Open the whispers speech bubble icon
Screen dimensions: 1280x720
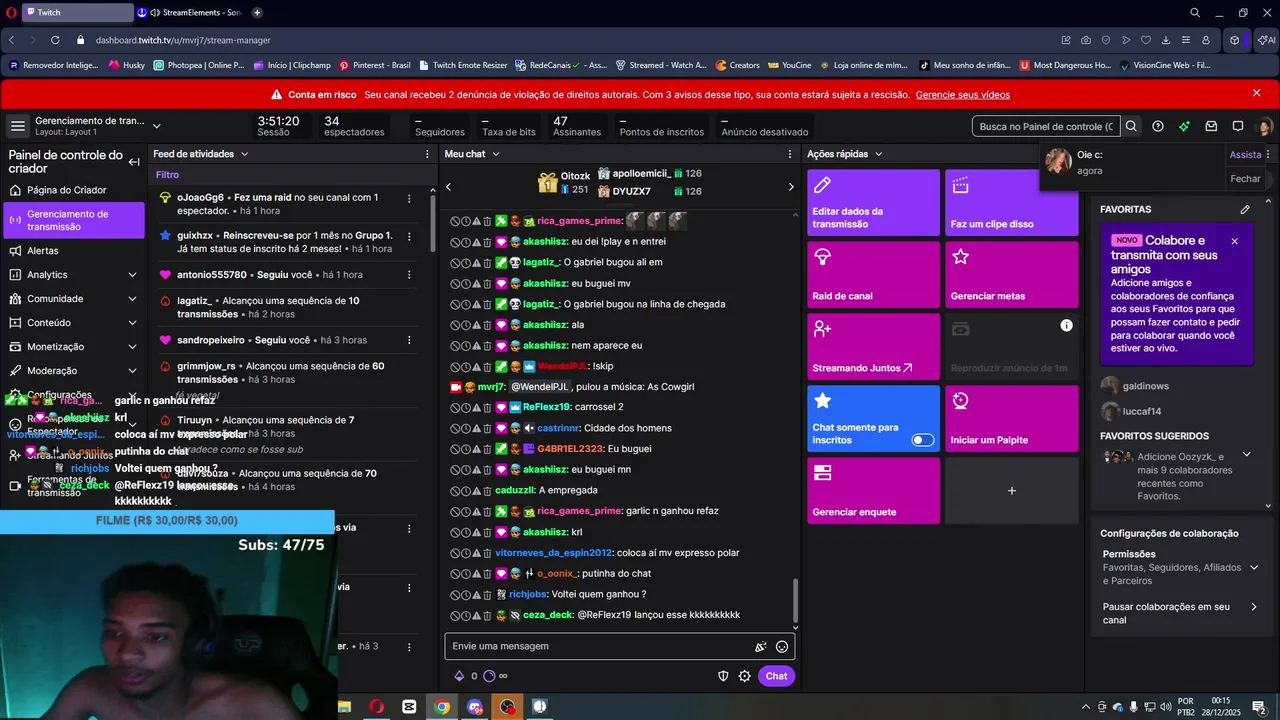[1238, 126]
